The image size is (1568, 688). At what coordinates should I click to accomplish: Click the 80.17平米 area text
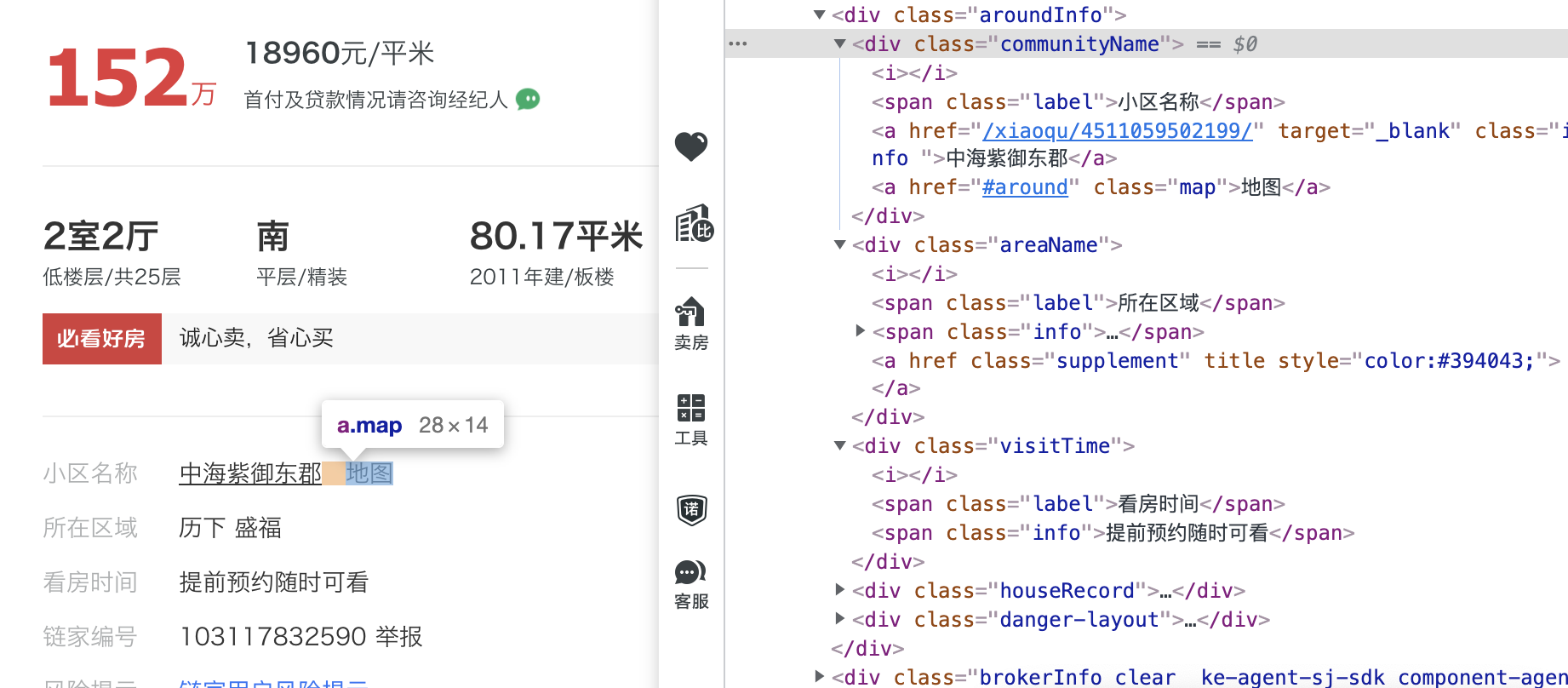pos(556,236)
